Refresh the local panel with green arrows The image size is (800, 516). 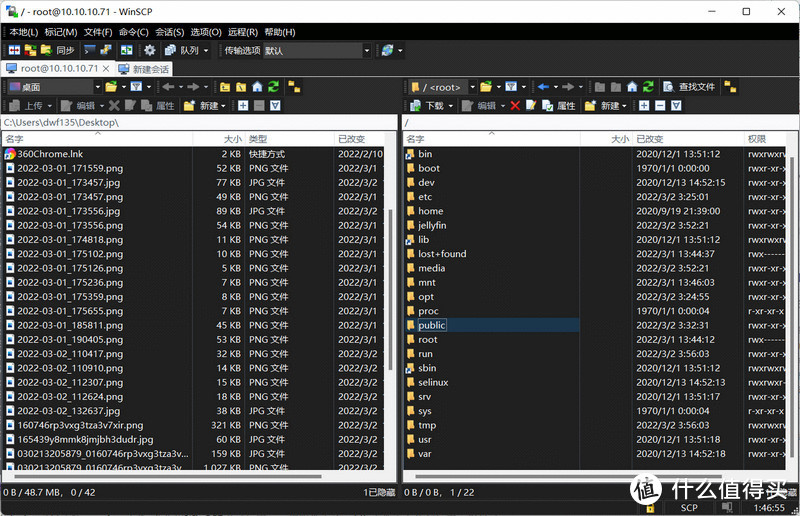tap(273, 87)
